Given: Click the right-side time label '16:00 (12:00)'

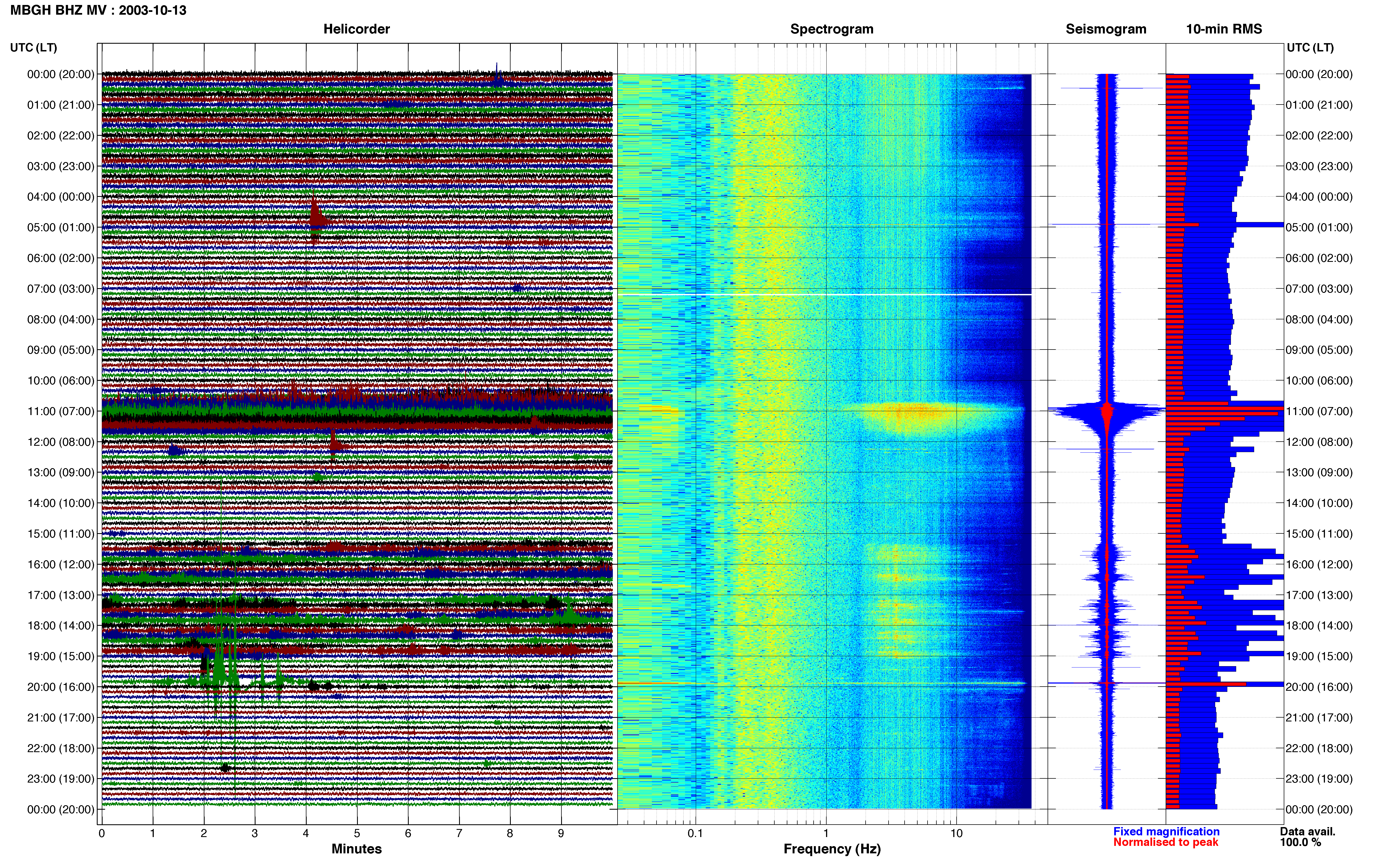Looking at the screenshot, I should pyautogui.click(x=1319, y=564).
